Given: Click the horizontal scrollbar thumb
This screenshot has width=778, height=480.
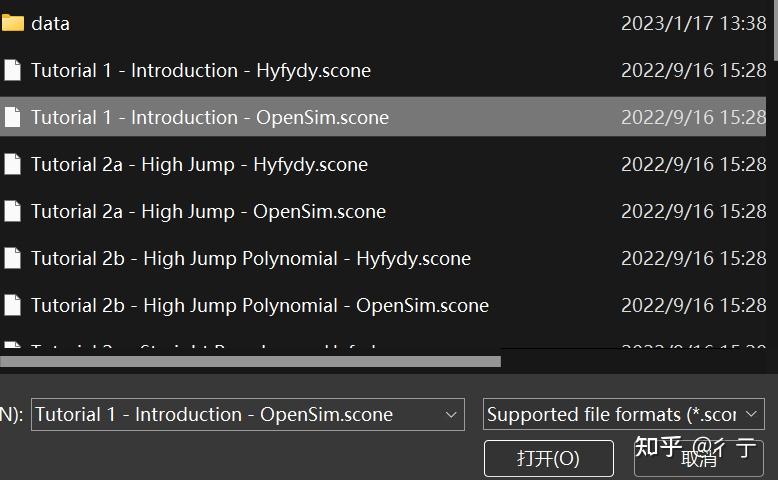Looking at the screenshot, I should point(250,361).
